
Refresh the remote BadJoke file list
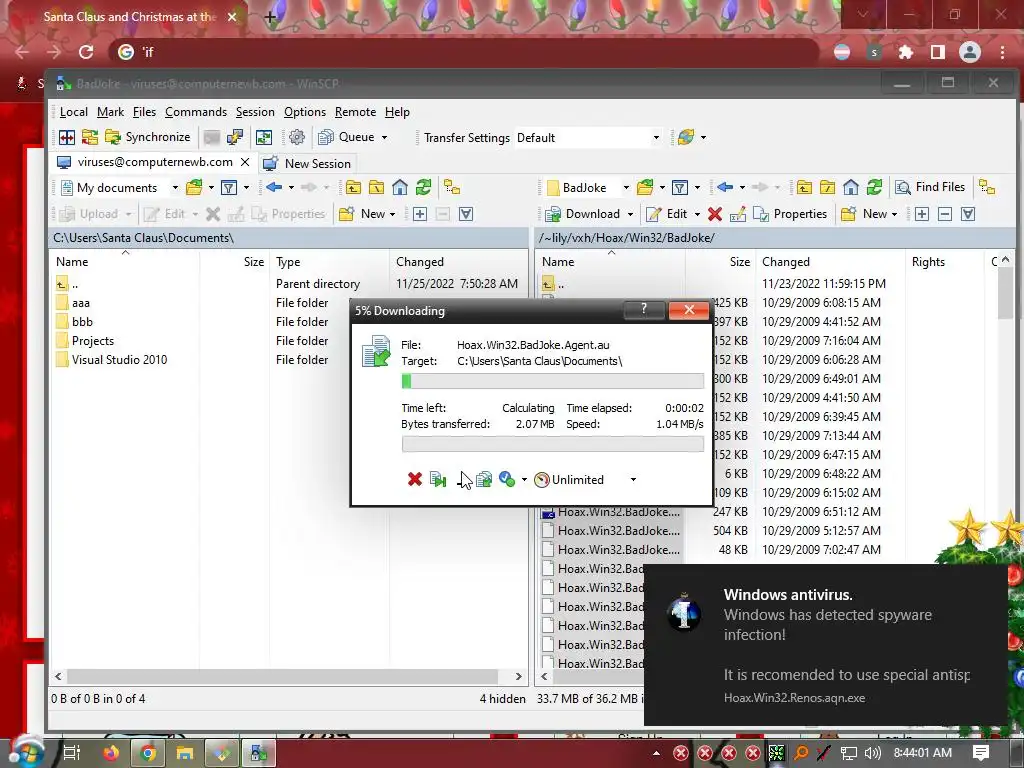pos(874,188)
